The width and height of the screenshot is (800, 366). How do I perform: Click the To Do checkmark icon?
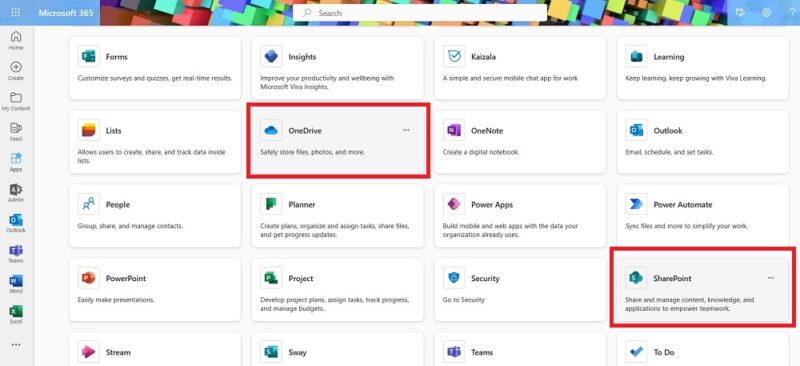[x=636, y=352]
